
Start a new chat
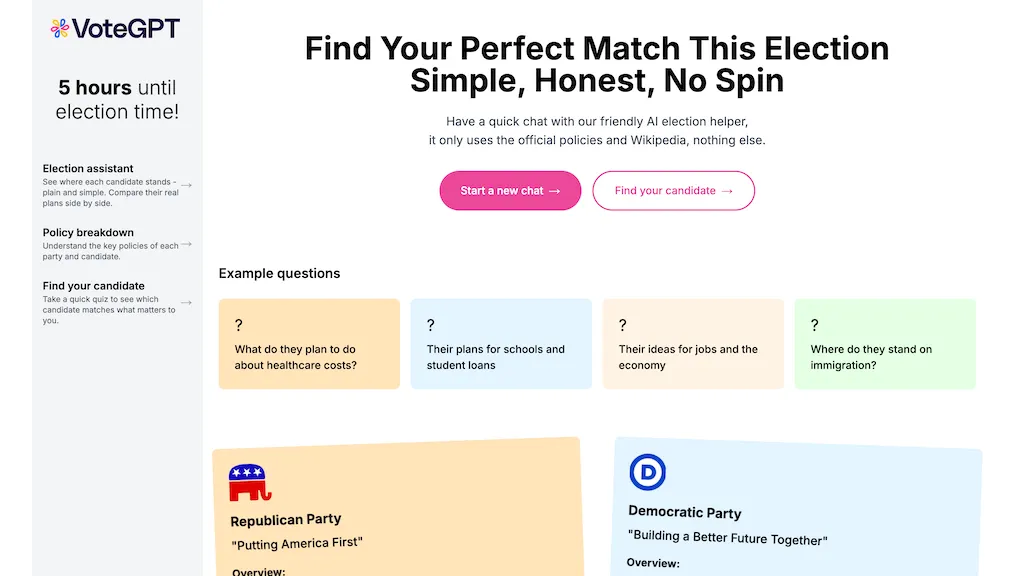pyautogui.click(x=510, y=191)
